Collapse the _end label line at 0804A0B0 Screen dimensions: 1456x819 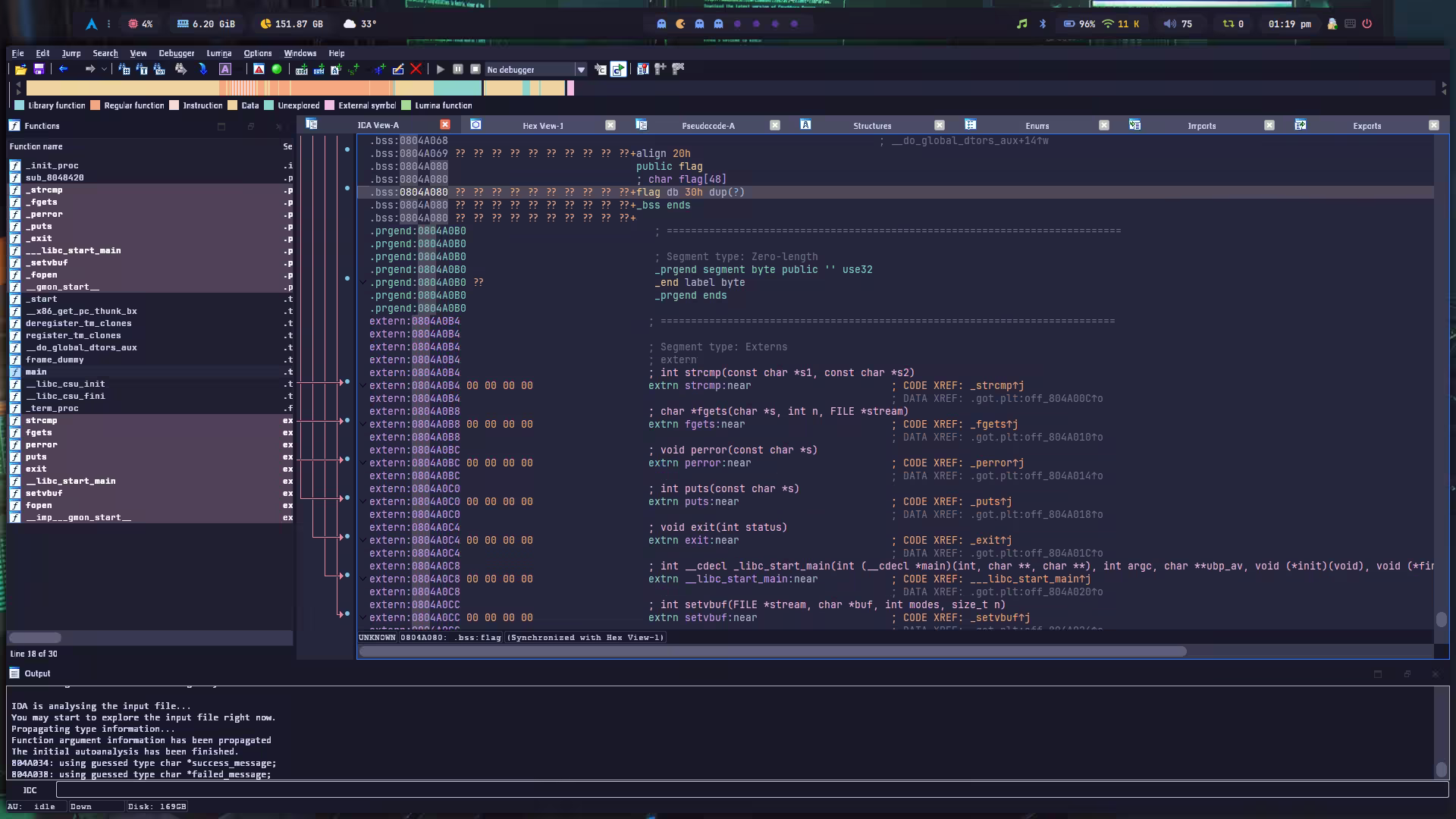(x=363, y=283)
